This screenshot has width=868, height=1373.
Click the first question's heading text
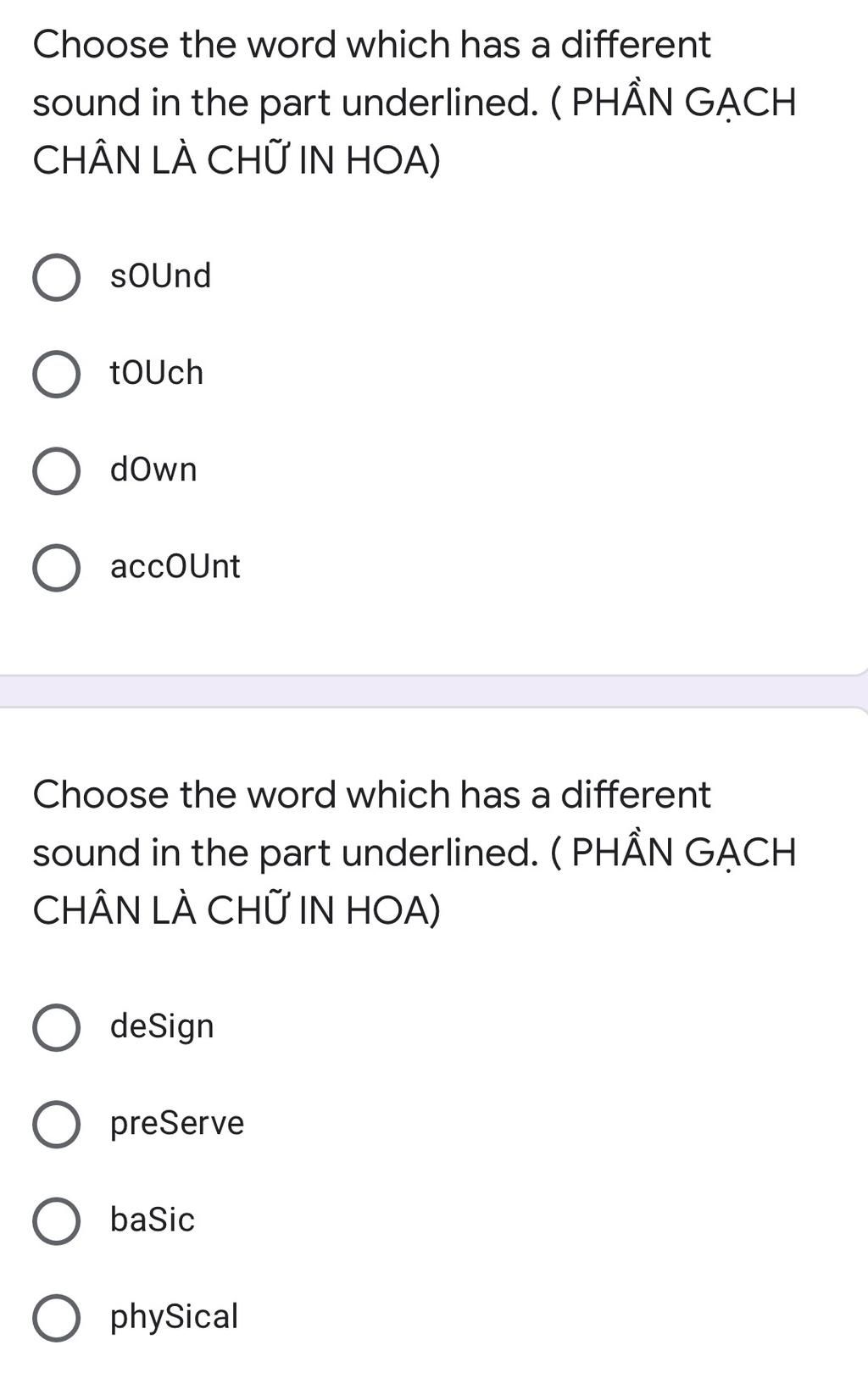415,103
